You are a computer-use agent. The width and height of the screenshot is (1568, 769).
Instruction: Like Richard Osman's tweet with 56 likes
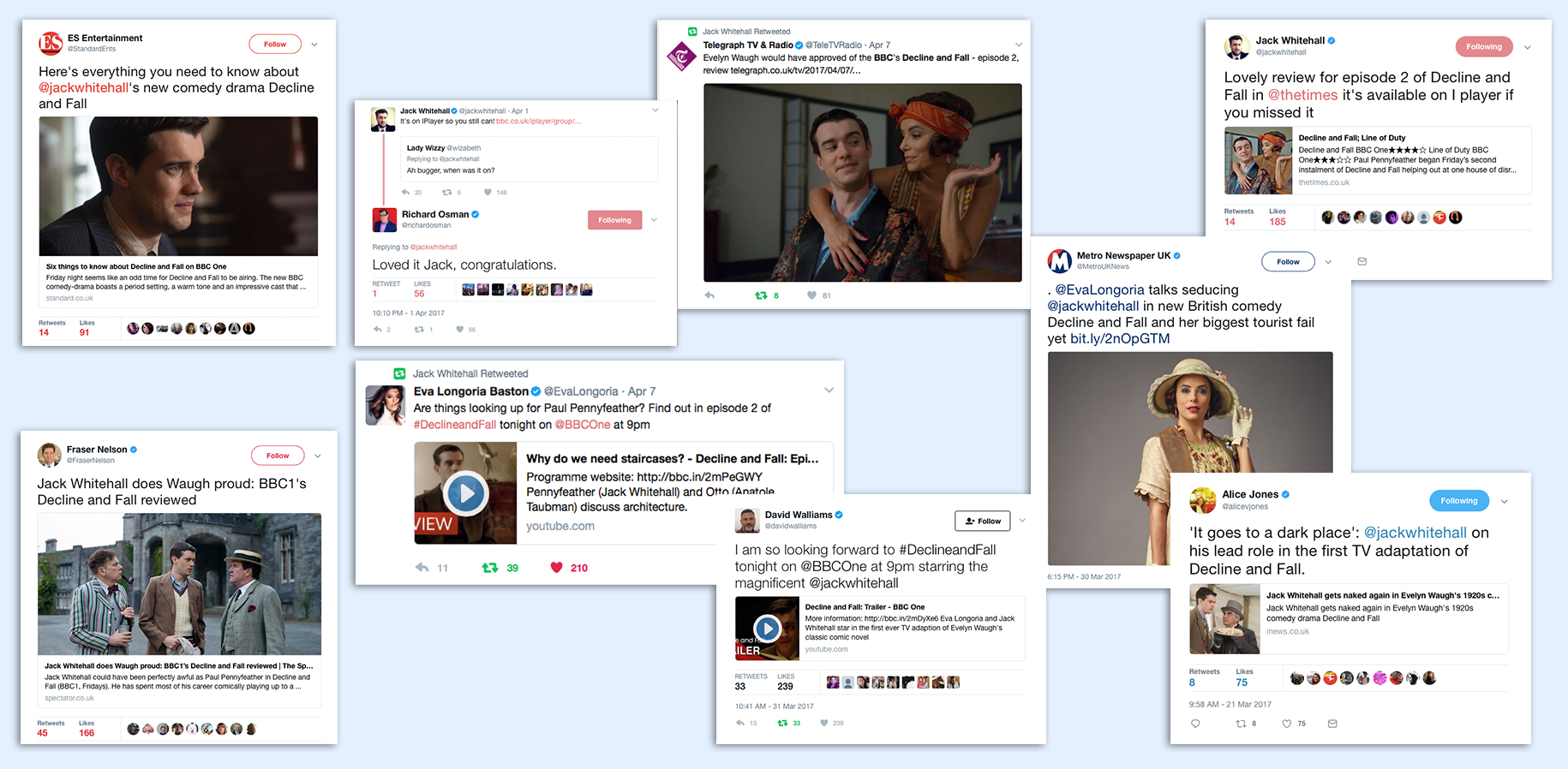click(x=460, y=329)
